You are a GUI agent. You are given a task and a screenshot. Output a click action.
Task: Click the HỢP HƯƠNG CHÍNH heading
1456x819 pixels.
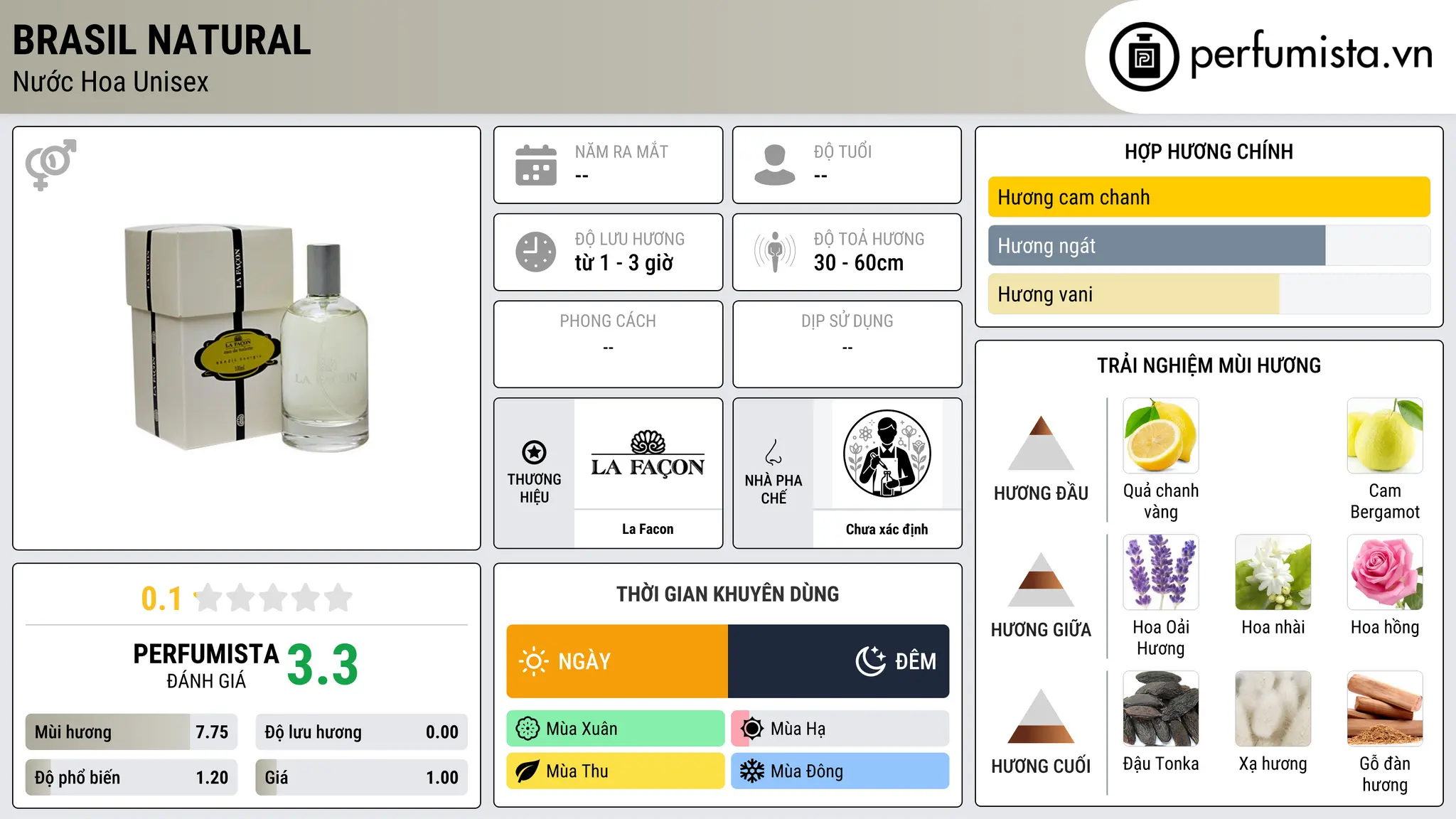[1209, 151]
